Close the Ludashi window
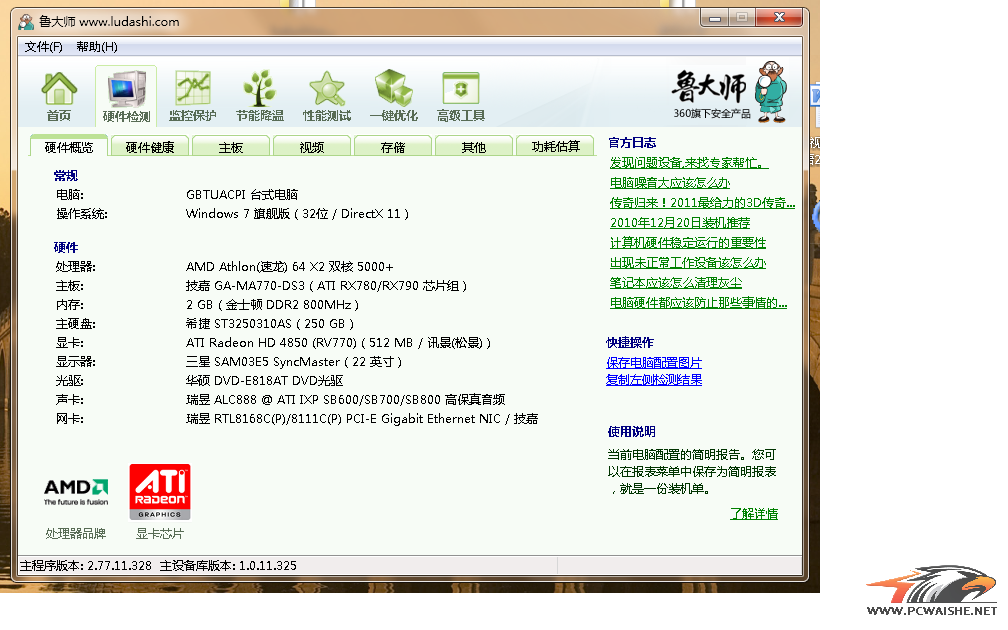 pos(779,17)
